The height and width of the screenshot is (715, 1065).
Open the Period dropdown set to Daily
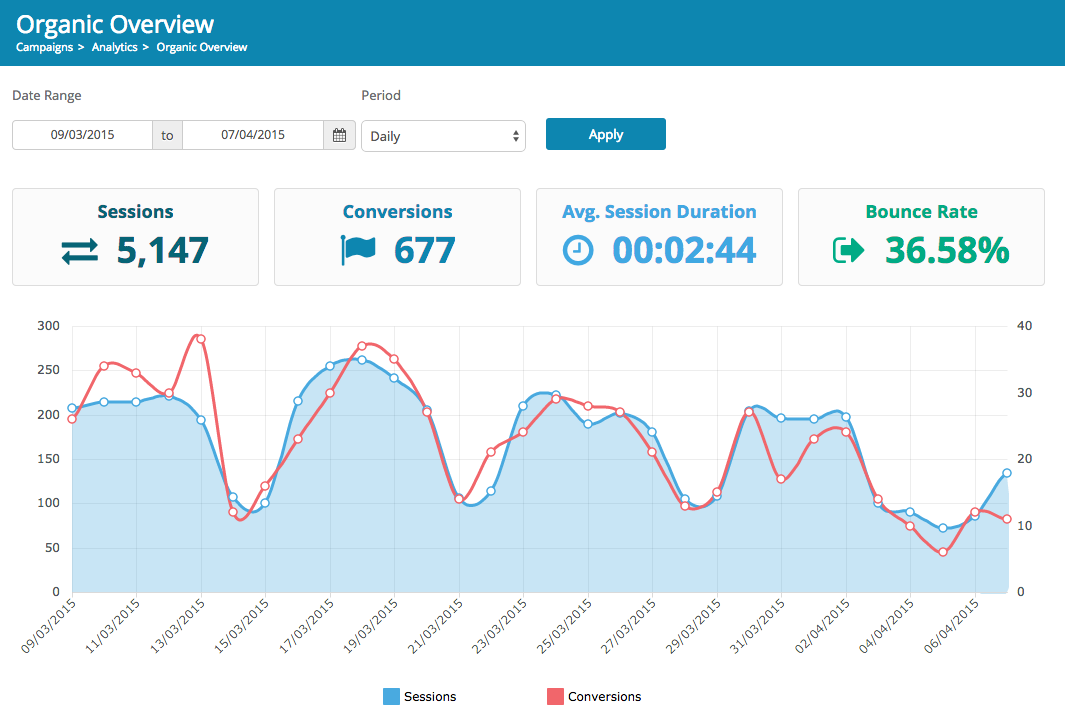pyautogui.click(x=443, y=136)
